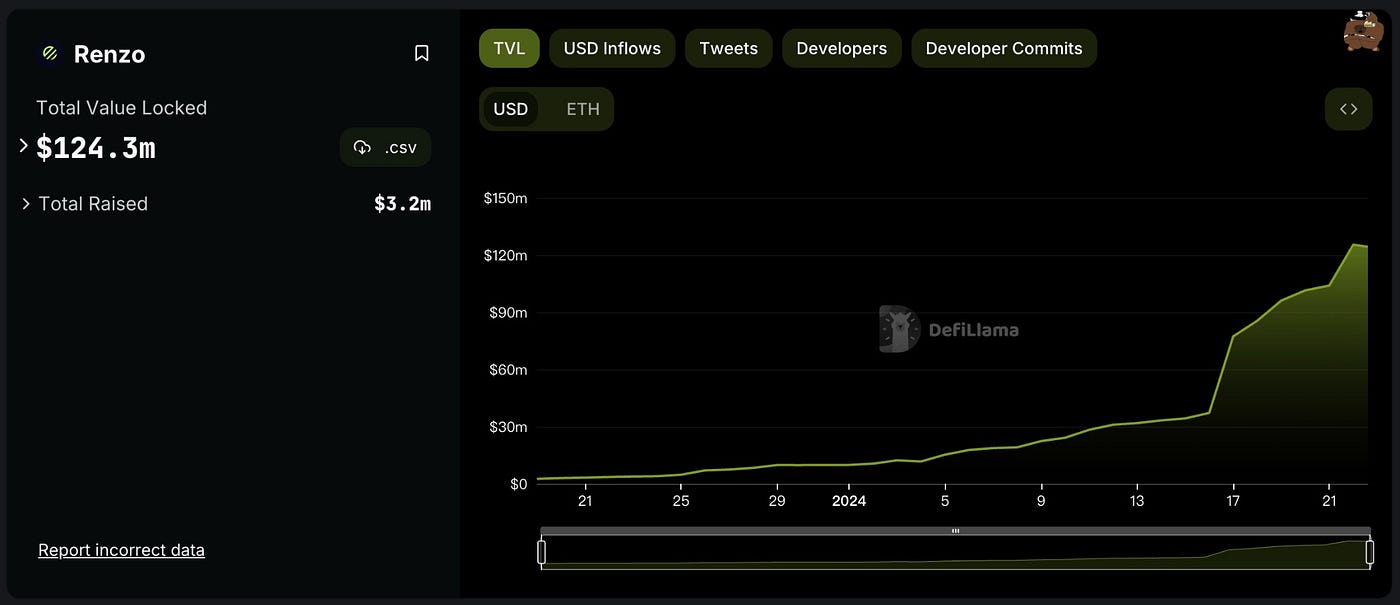Click the 2024 x-axis label
Viewport: 1400px width, 605px height.
(849, 501)
